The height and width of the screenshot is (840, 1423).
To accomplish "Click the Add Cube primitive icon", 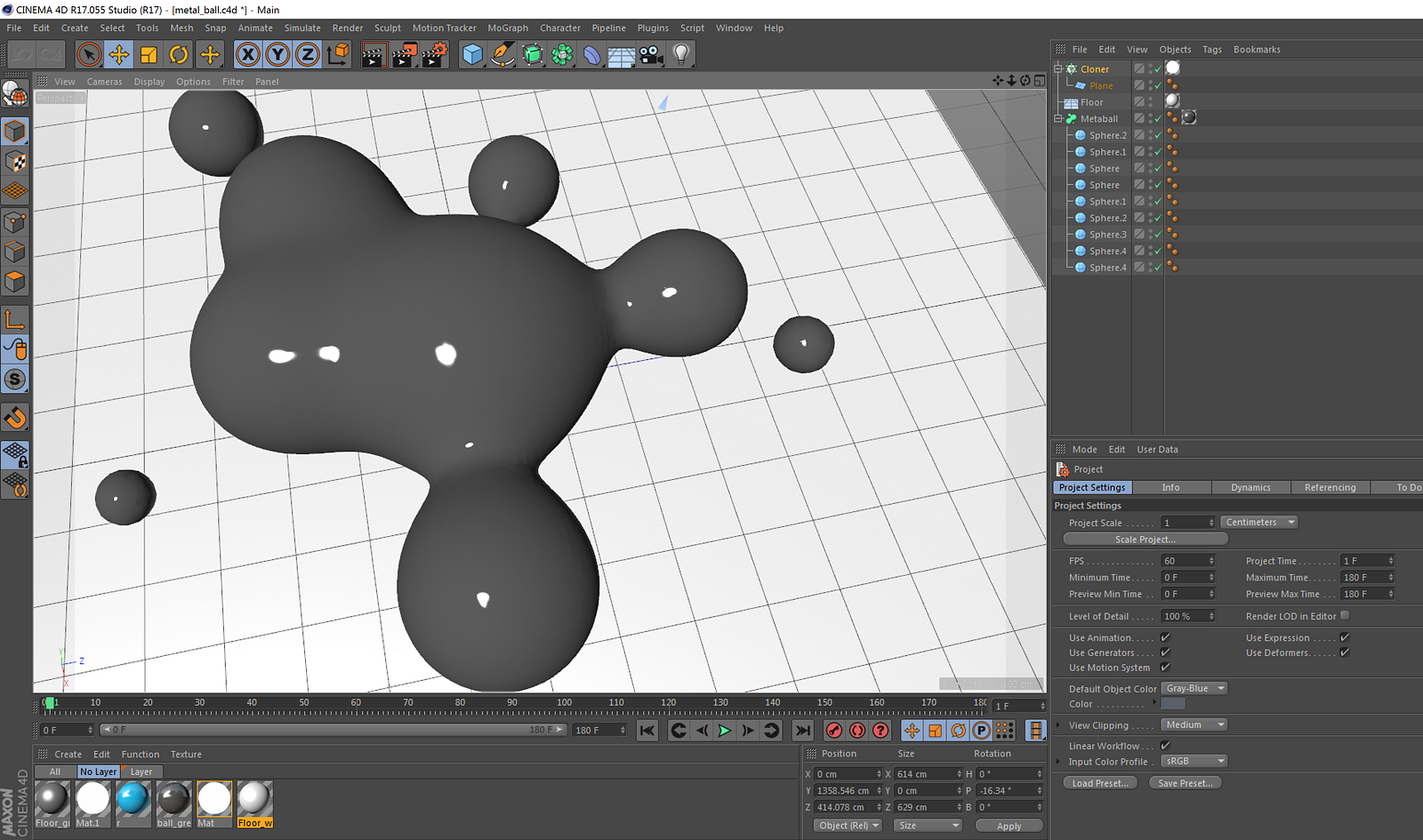I will [472, 55].
